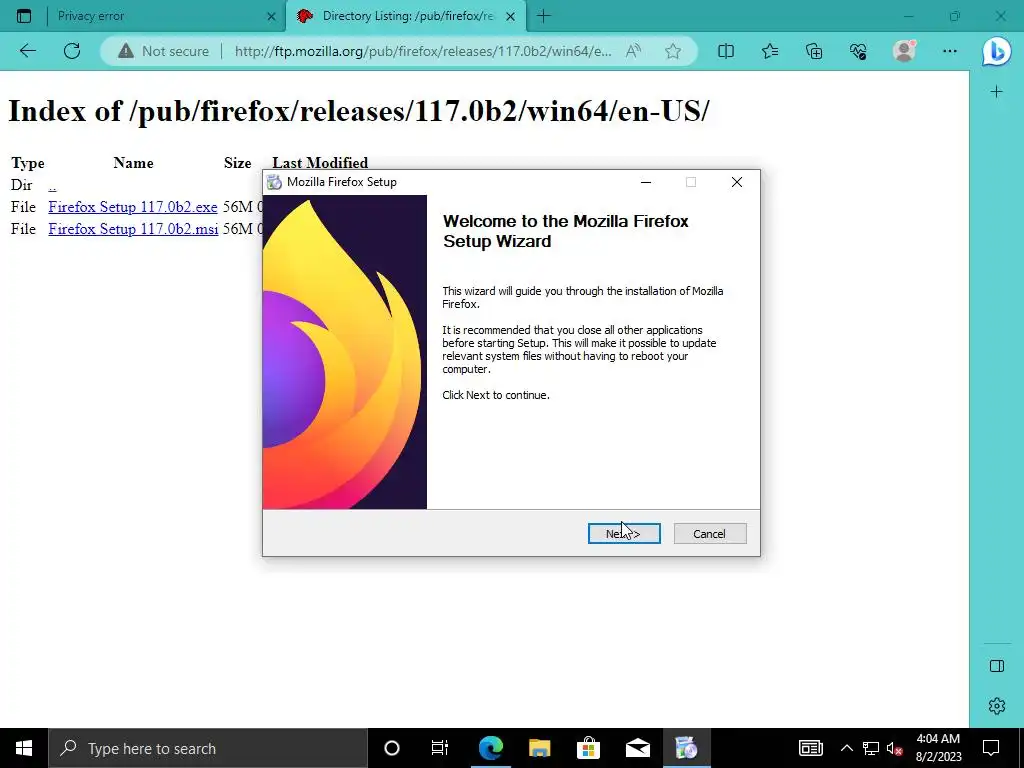Click the taskbar search box

click(x=208, y=748)
